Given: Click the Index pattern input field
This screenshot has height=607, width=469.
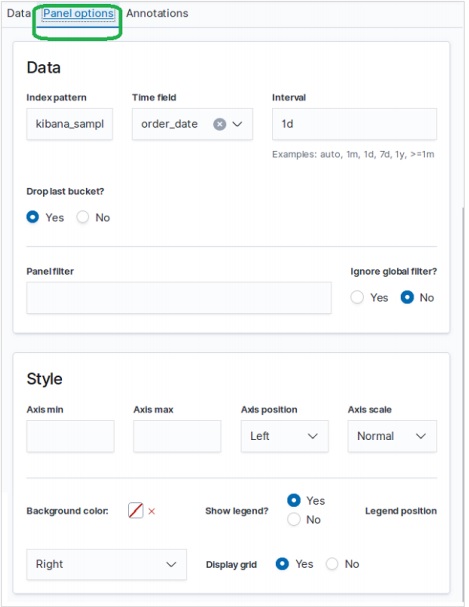Looking at the screenshot, I should pos(70,124).
